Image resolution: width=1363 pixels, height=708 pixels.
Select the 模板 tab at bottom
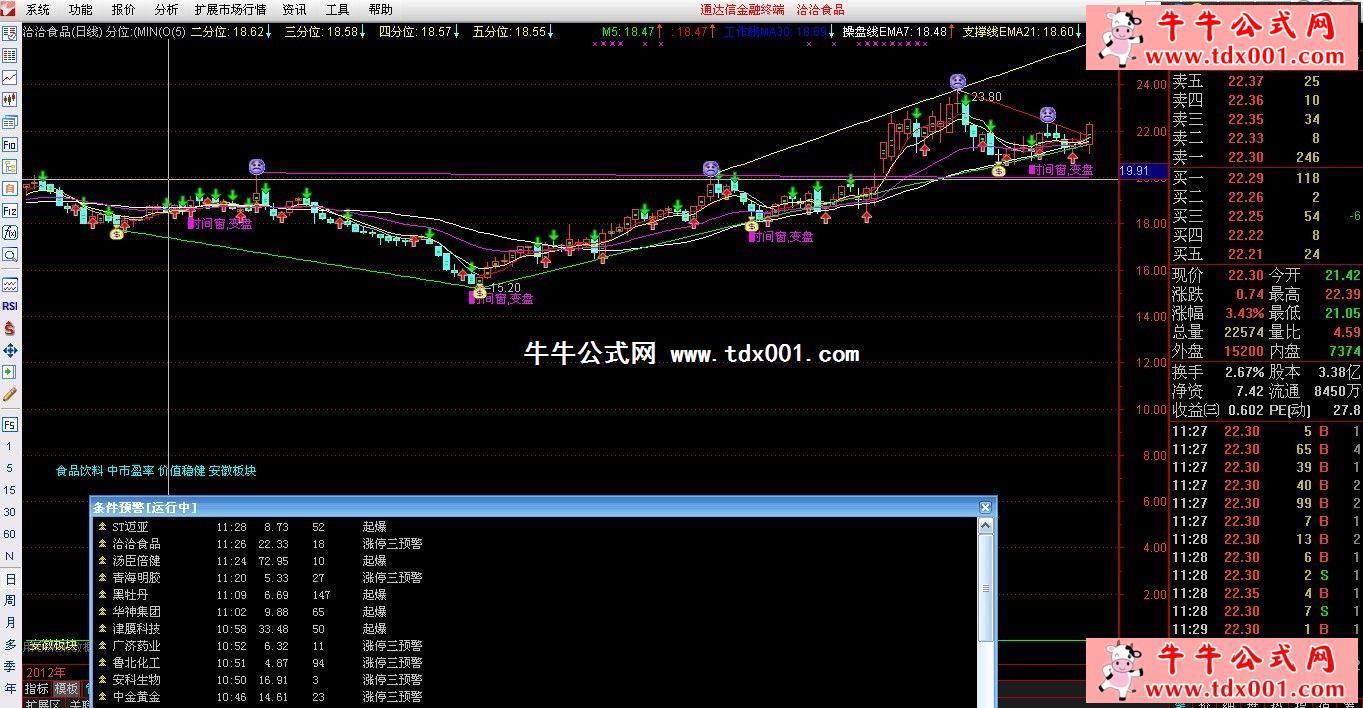[x=66, y=689]
